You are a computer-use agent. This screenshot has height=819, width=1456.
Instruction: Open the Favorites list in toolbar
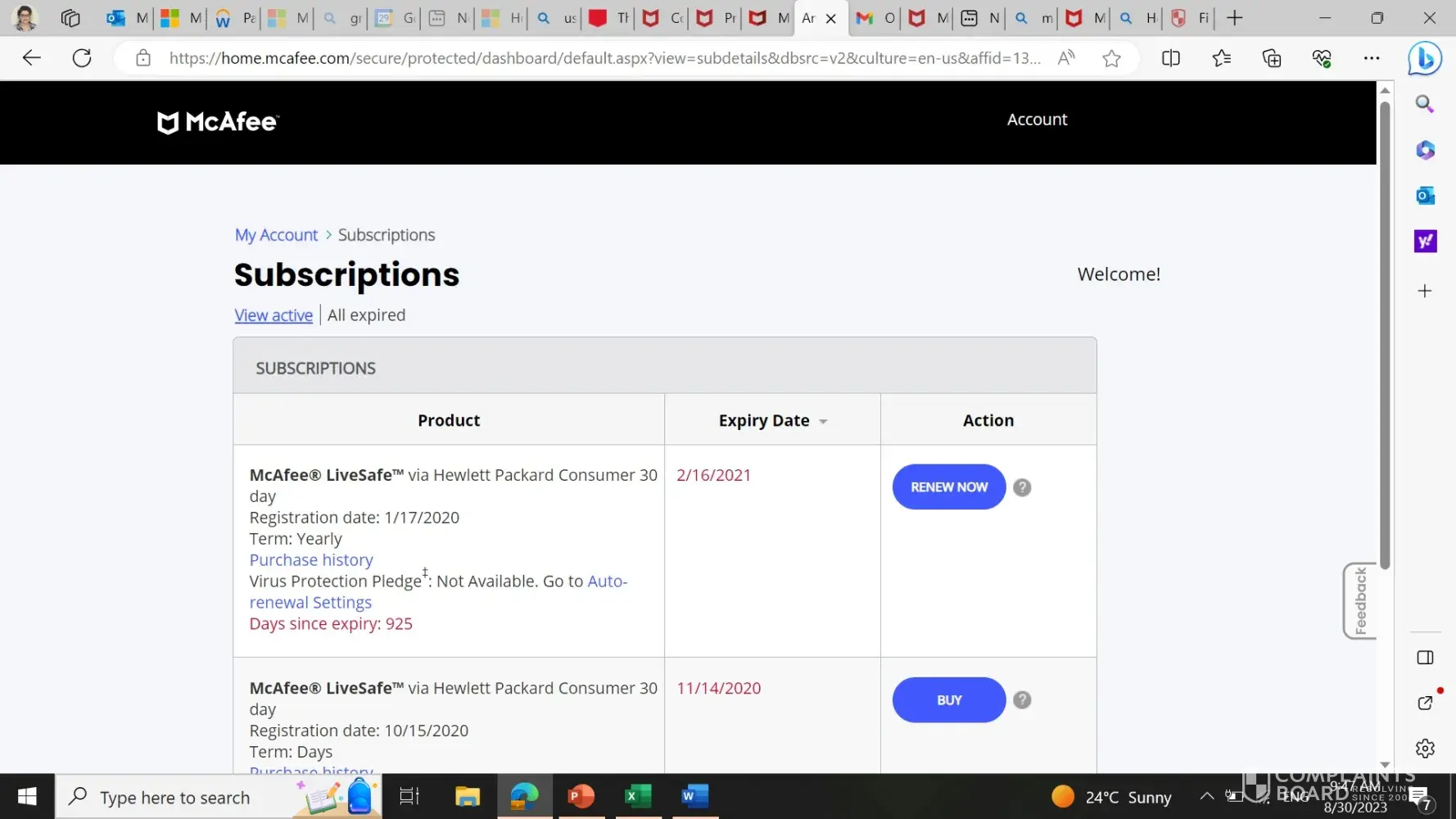point(1221,58)
